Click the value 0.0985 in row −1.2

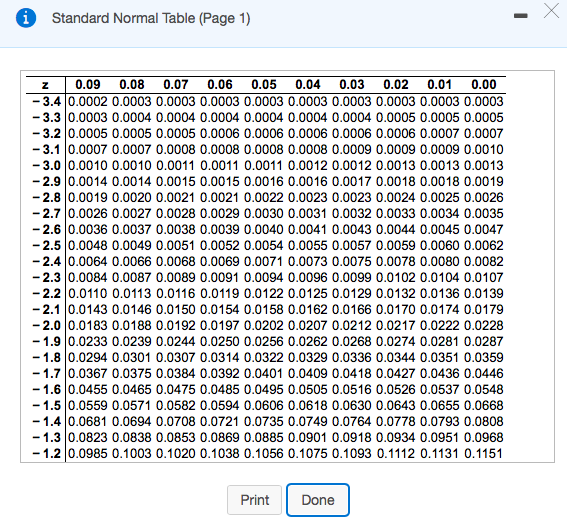pyautogui.click(x=88, y=453)
